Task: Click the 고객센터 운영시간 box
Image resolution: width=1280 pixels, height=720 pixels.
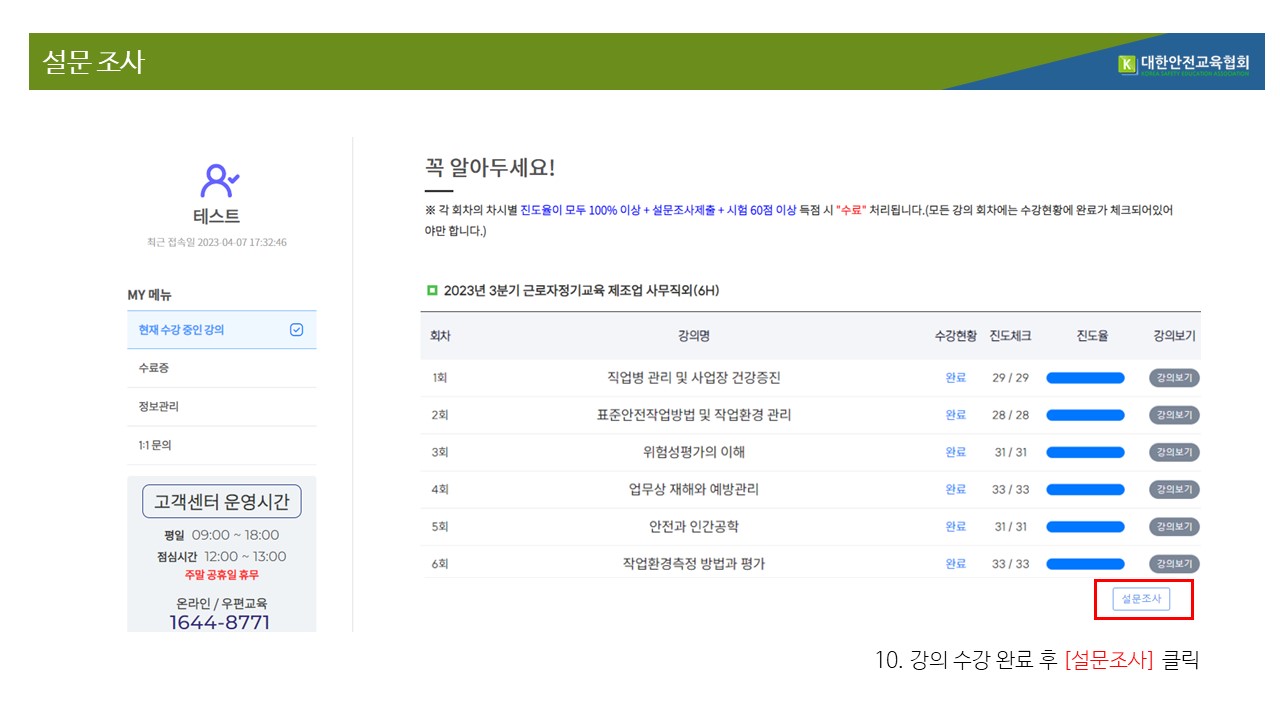Action: [222, 502]
